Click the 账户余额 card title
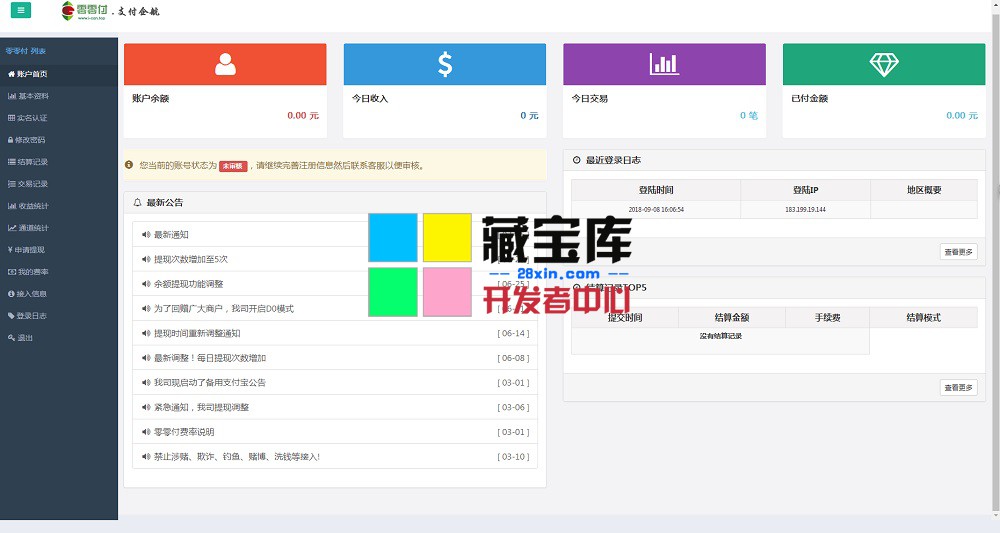Viewport: 1000px width, 533px height. pyautogui.click(x=151, y=99)
